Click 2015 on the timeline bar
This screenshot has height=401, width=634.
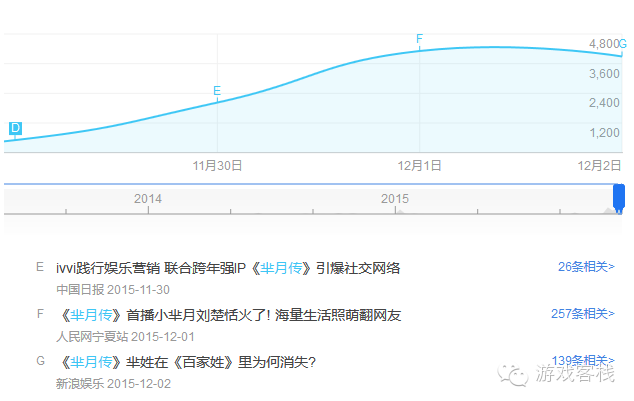pos(395,199)
